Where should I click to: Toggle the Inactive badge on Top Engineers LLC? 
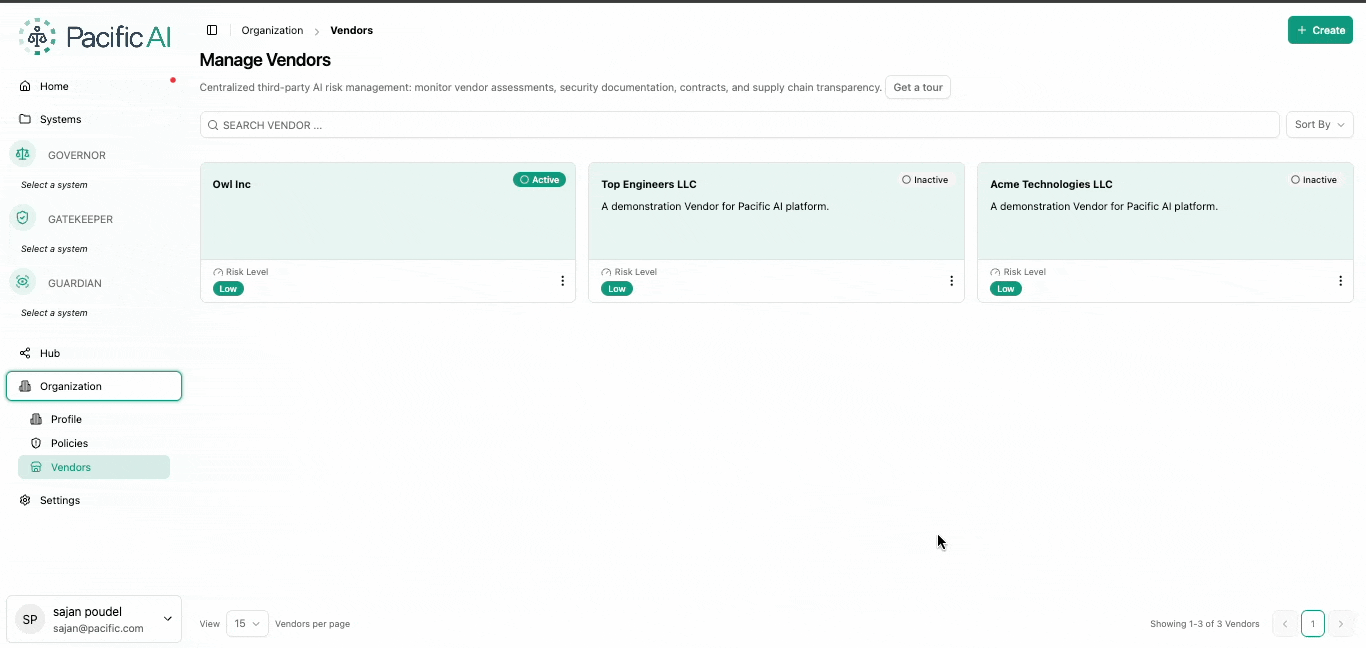click(x=925, y=180)
